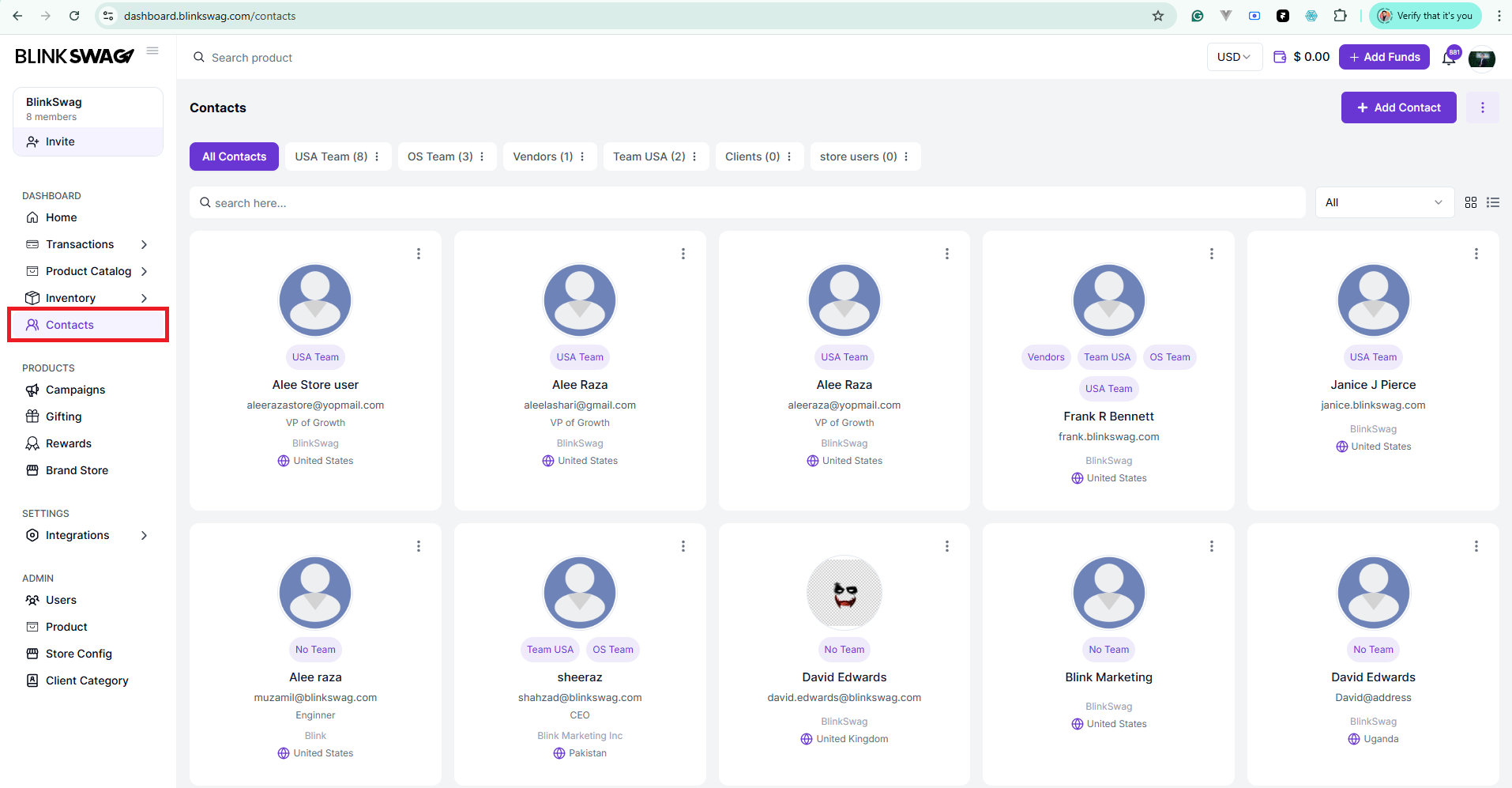
Task: Click the browser address bar URL
Action: coord(209,16)
